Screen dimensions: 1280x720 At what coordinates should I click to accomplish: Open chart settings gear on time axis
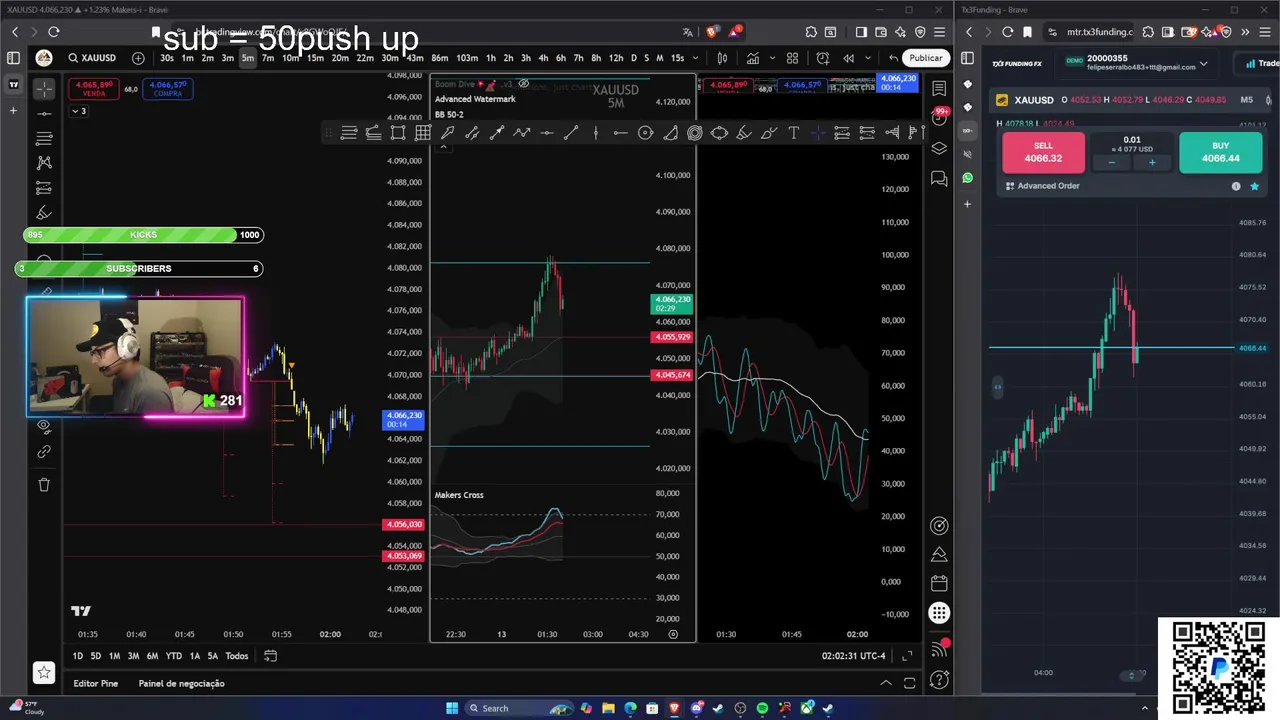coord(673,634)
